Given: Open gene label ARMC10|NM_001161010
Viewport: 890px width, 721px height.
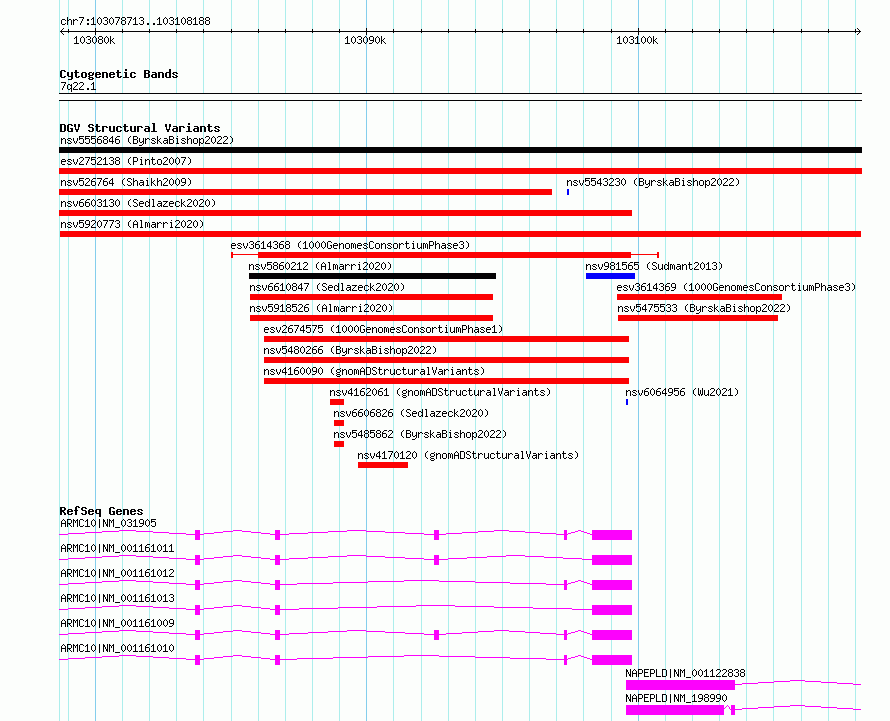Looking at the screenshot, I should pyautogui.click(x=117, y=648).
